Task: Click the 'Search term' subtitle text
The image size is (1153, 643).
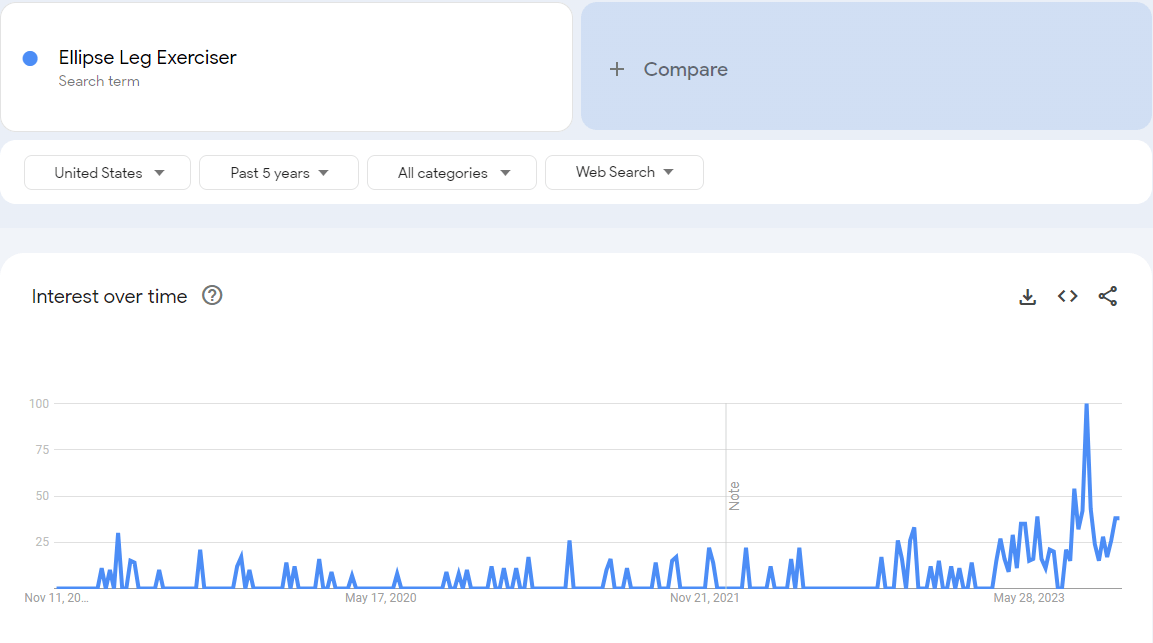Action: click(99, 81)
